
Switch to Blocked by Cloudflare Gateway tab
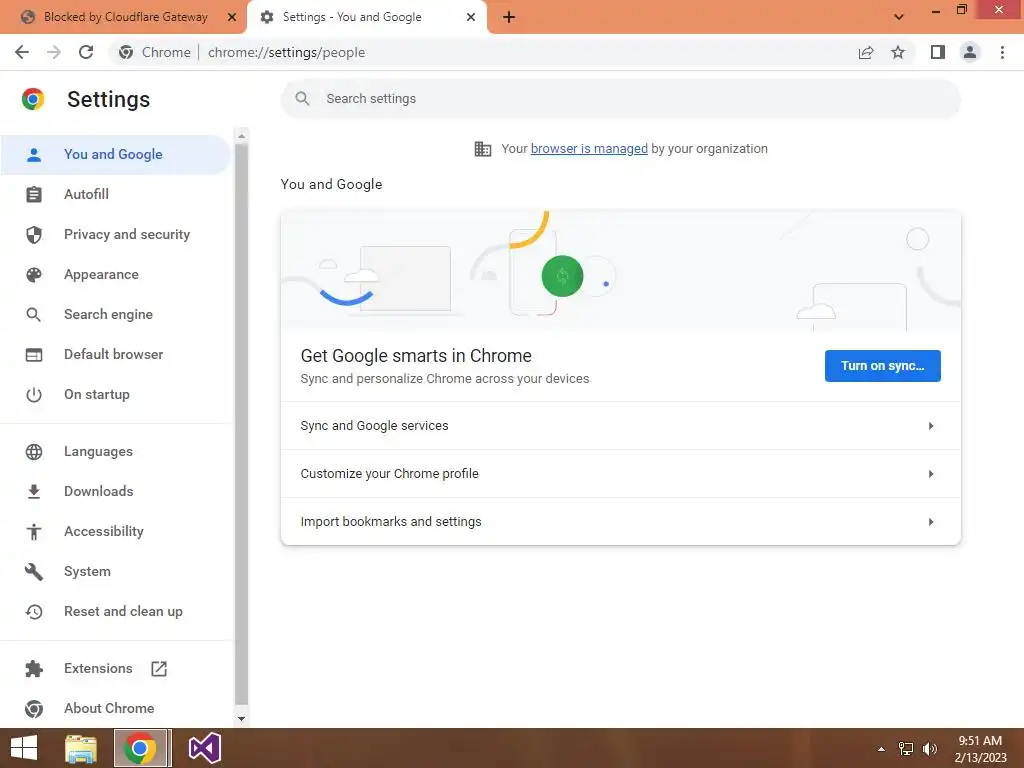pyautogui.click(x=124, y=17)
